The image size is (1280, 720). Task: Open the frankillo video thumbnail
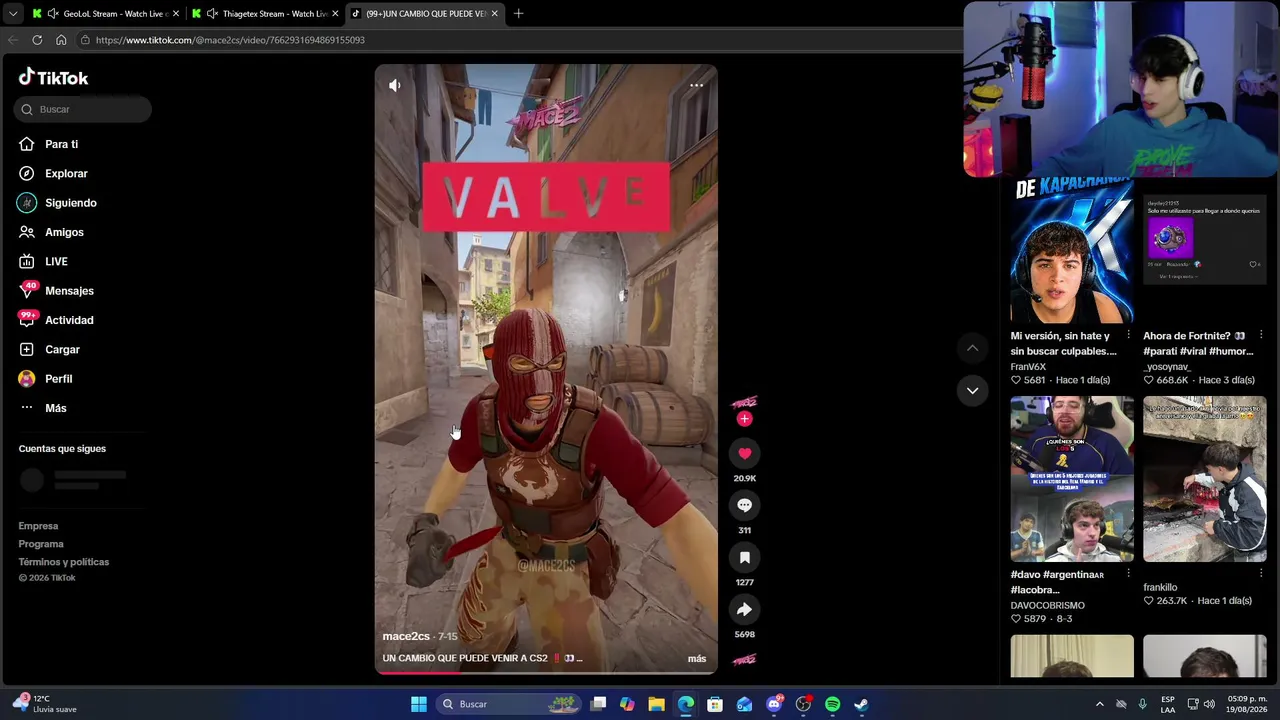pos(1204,479)
